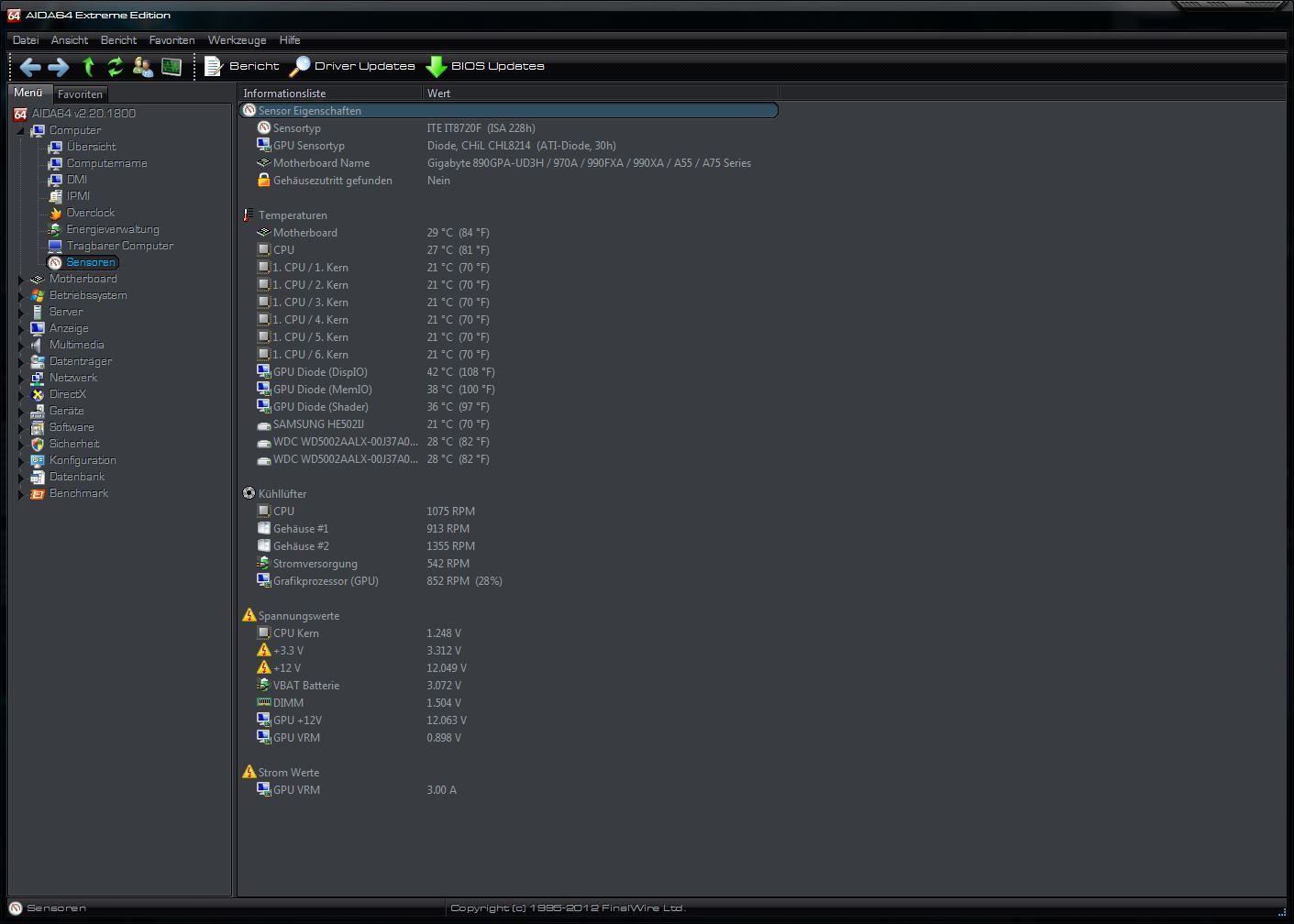Click the Sicherheit shield icon
This screenshot has height=924, width=1294.
point(38,444)
